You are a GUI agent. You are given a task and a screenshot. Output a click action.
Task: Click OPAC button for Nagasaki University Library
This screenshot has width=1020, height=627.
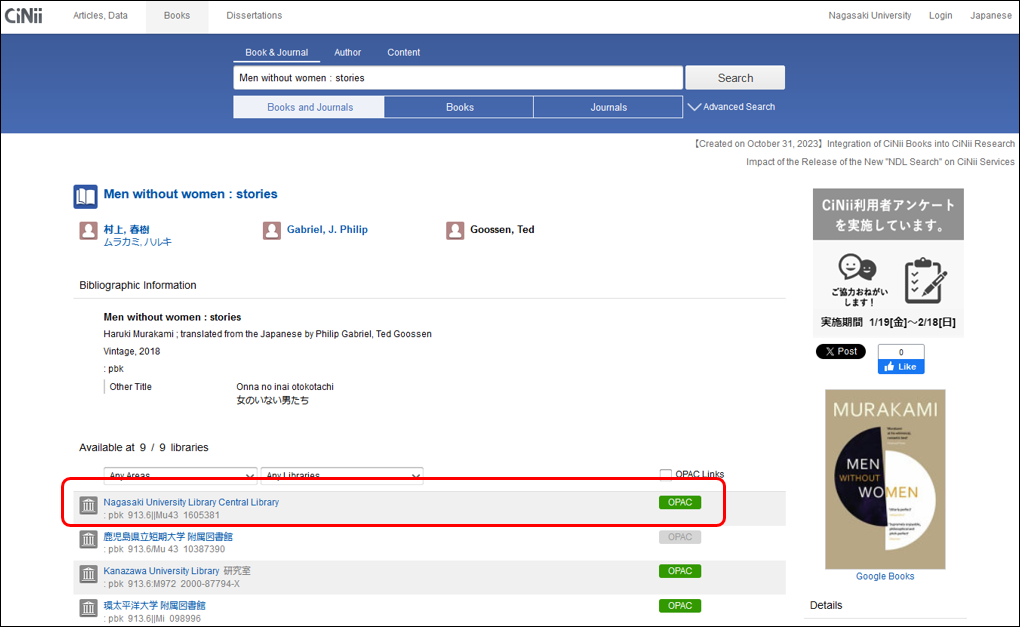click(x=680, y=502)
